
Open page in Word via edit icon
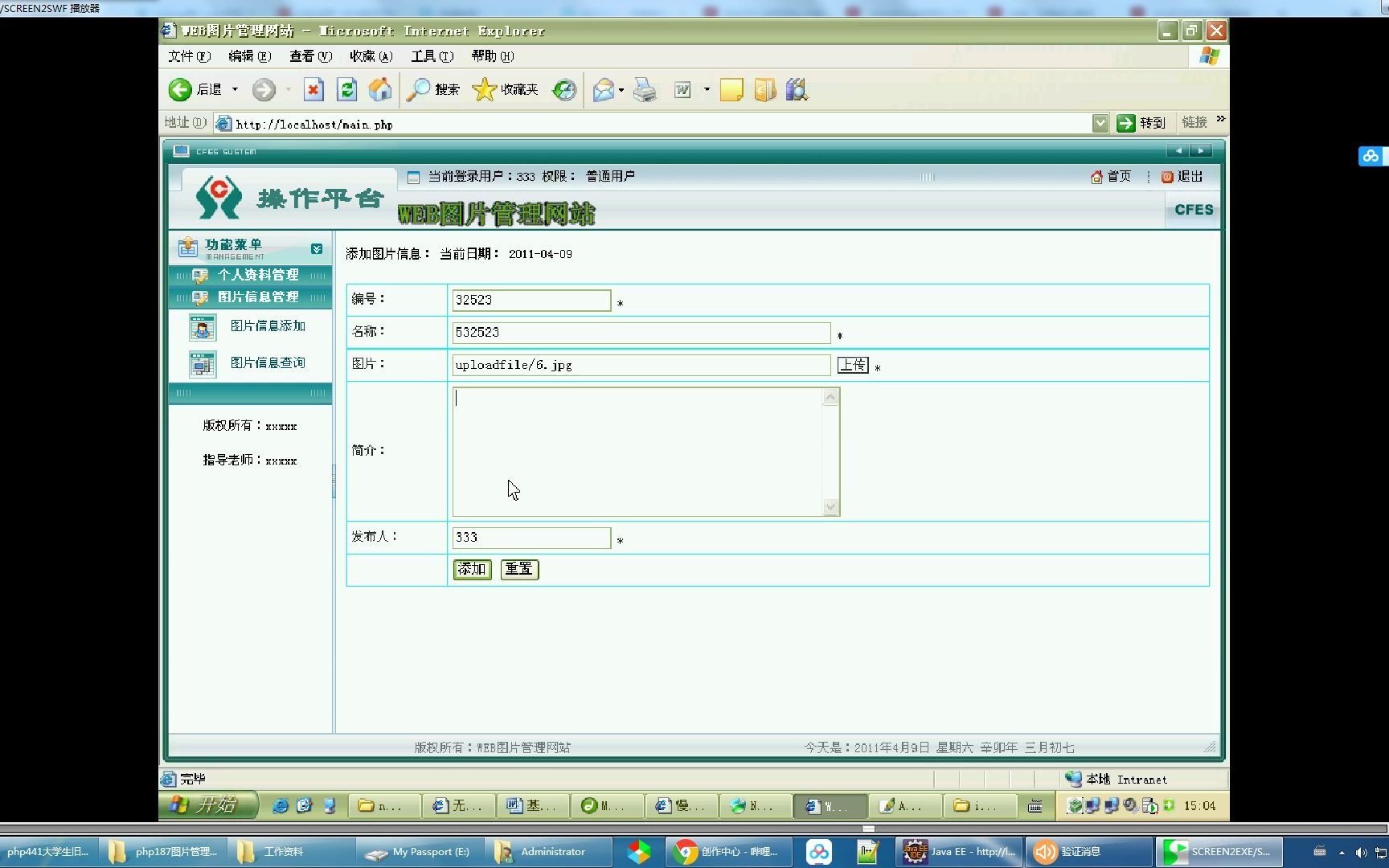(681, 89)
